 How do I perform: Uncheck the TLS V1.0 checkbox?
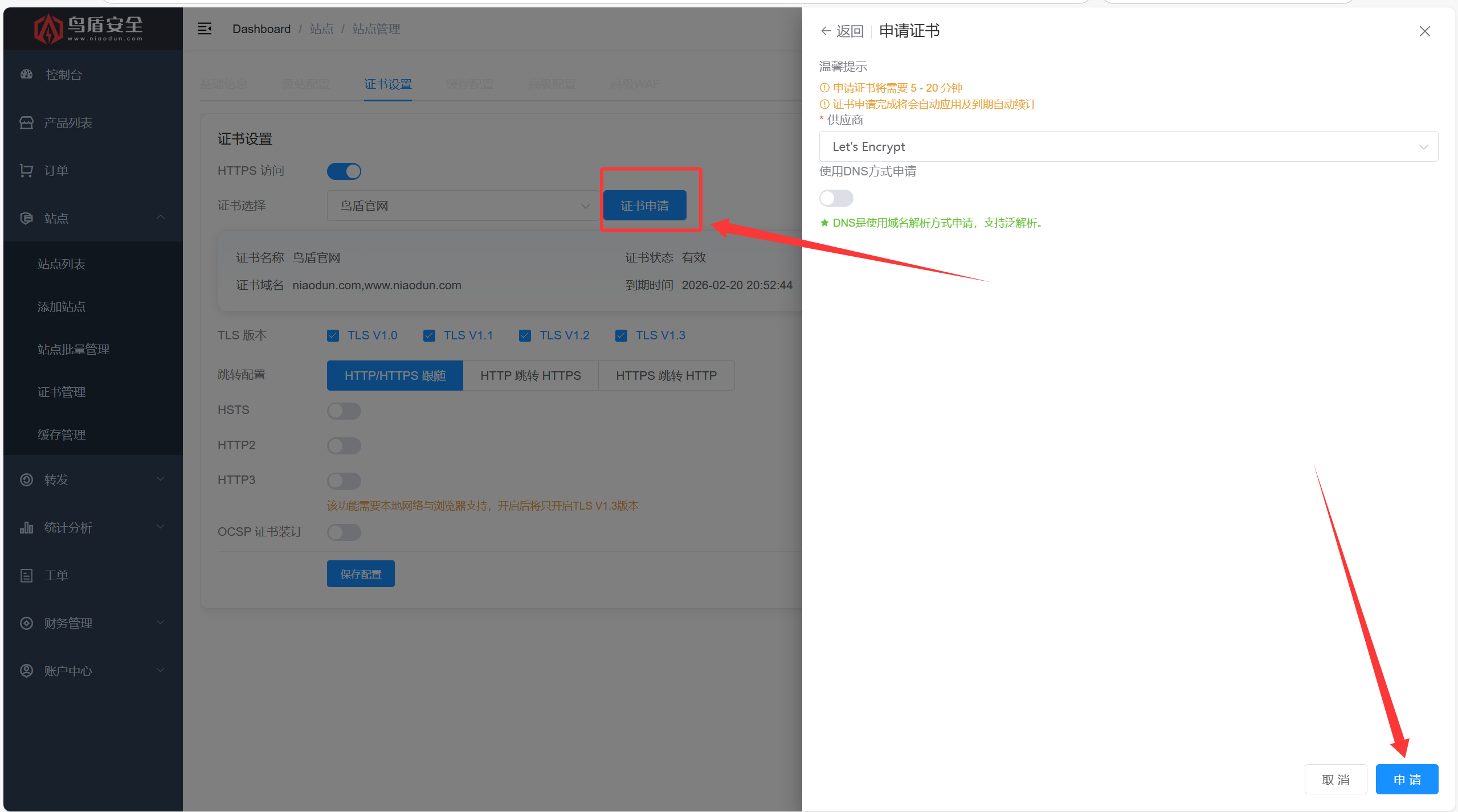[x=333, y=335]
